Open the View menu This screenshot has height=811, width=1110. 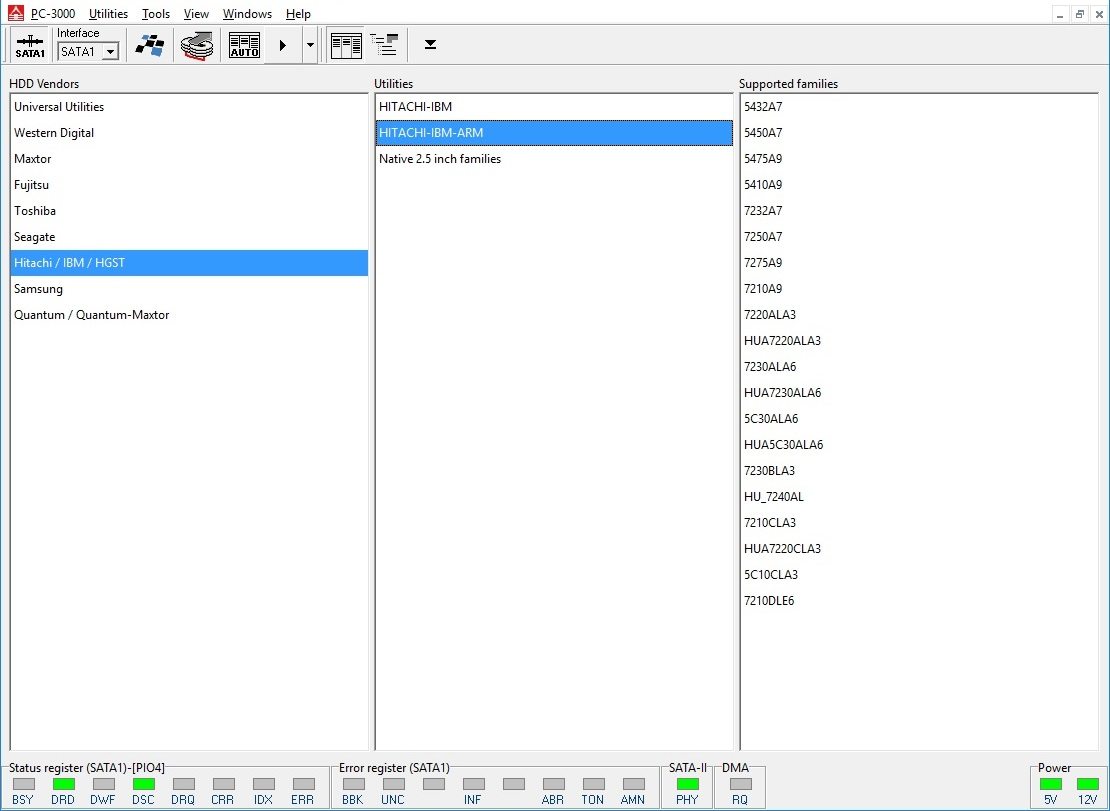(196, 13)
